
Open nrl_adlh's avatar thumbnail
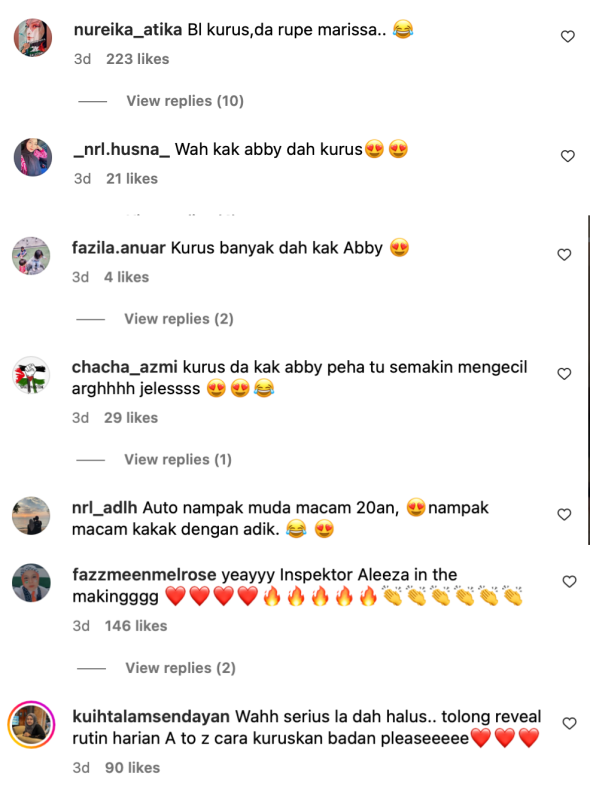tap(31, 516)
